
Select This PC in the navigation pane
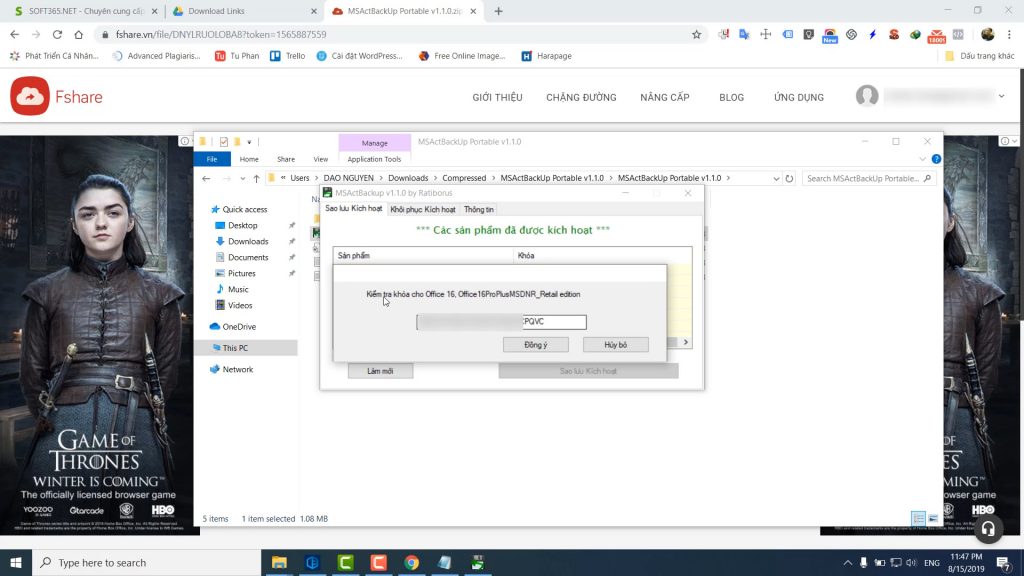(234, 348)
